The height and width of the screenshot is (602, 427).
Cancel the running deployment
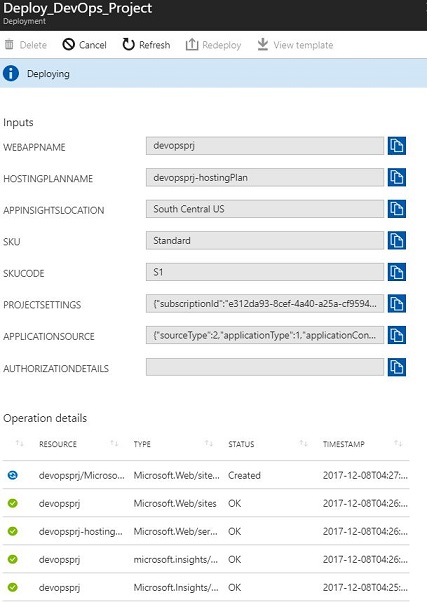click(84, 45)
